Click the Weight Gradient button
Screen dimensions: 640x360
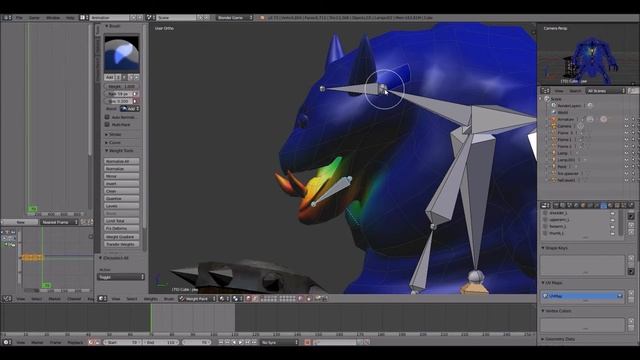pyautogui.click(x=122, y=237)
